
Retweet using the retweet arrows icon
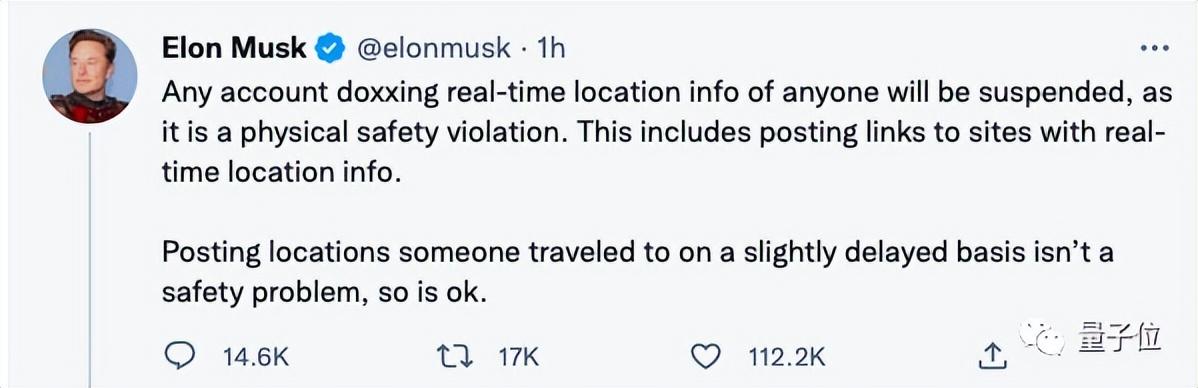(x=454, y=355)
